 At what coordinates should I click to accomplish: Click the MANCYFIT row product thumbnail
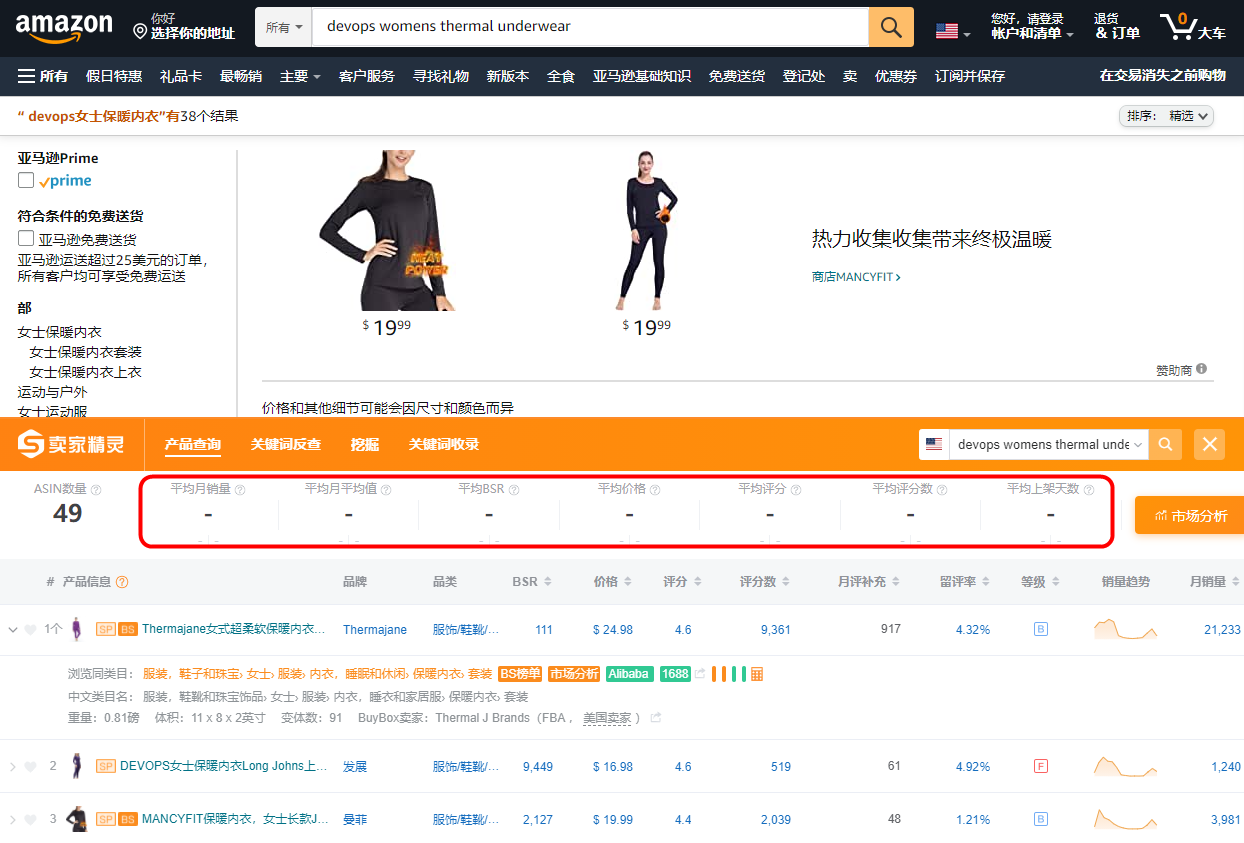click(x=76, y=820)
